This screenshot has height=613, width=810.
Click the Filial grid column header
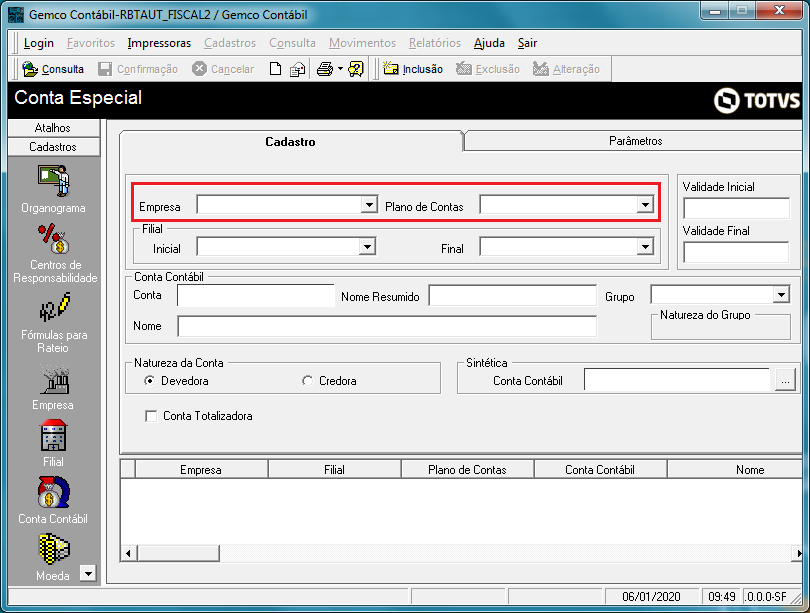tap(334, 469)
